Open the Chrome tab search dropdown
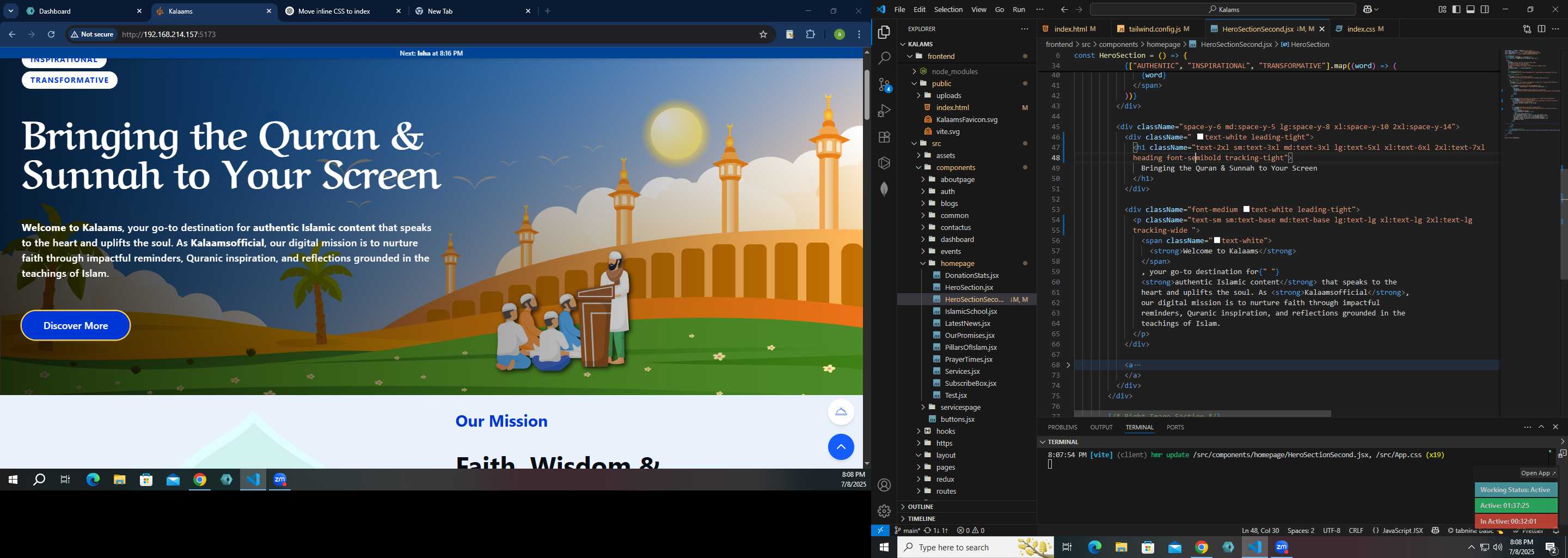The image size is (1568, 558). pos(11,11)
